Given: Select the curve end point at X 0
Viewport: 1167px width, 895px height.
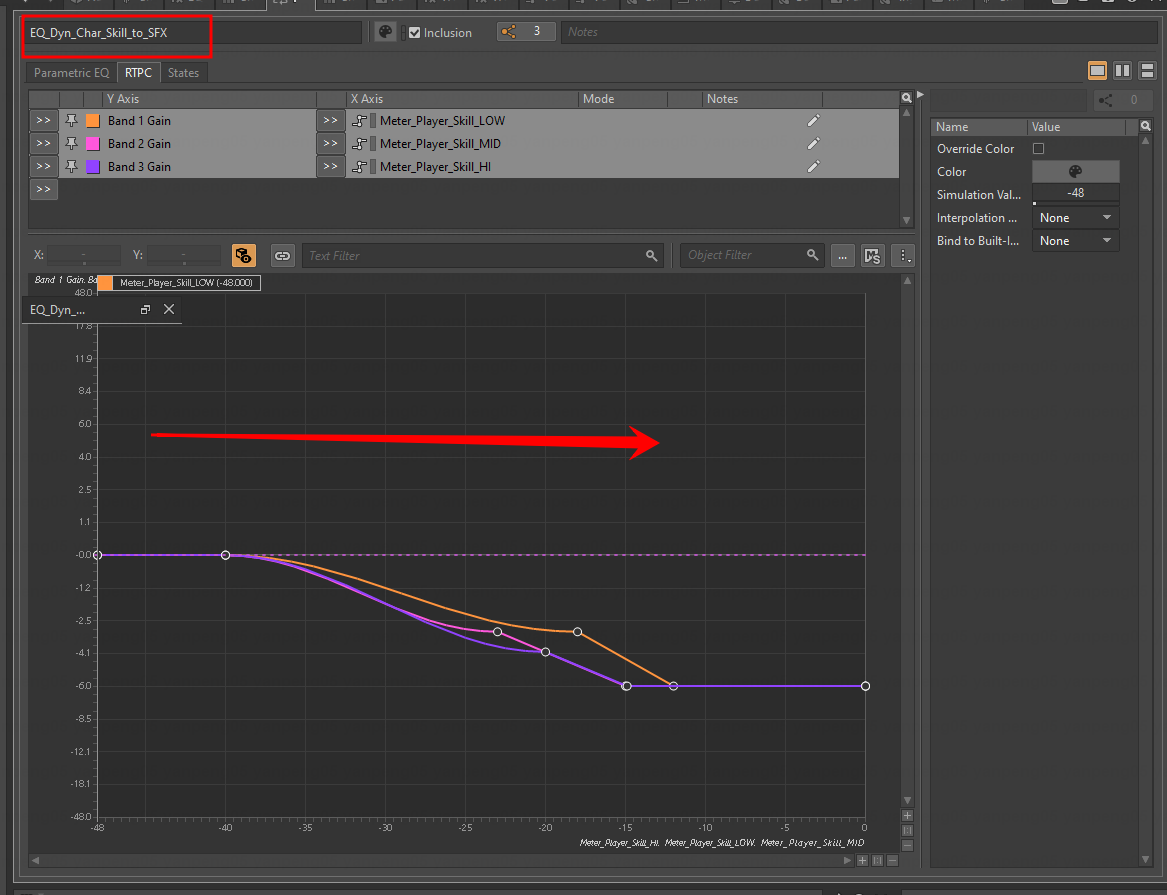Looking at the screenshot, I should [865, 686].
